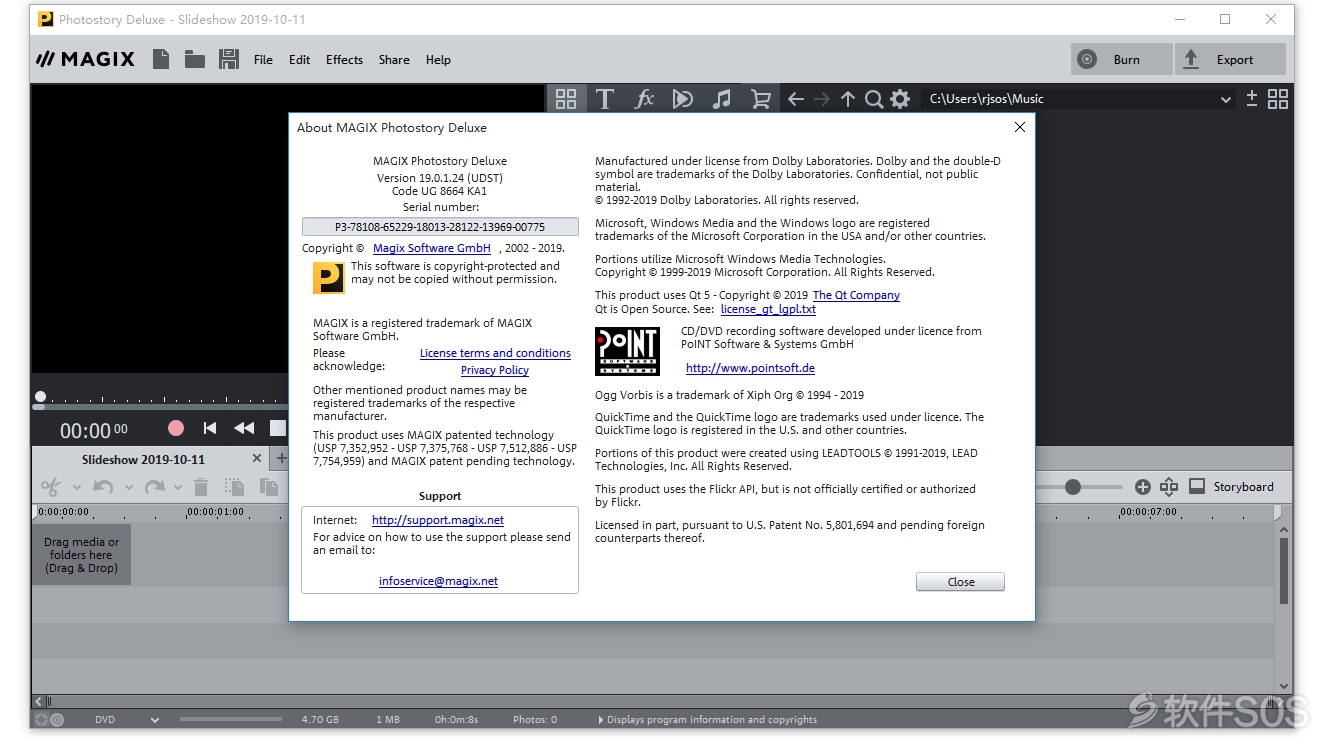Click the trash delete icon

[x=201, y=487]
